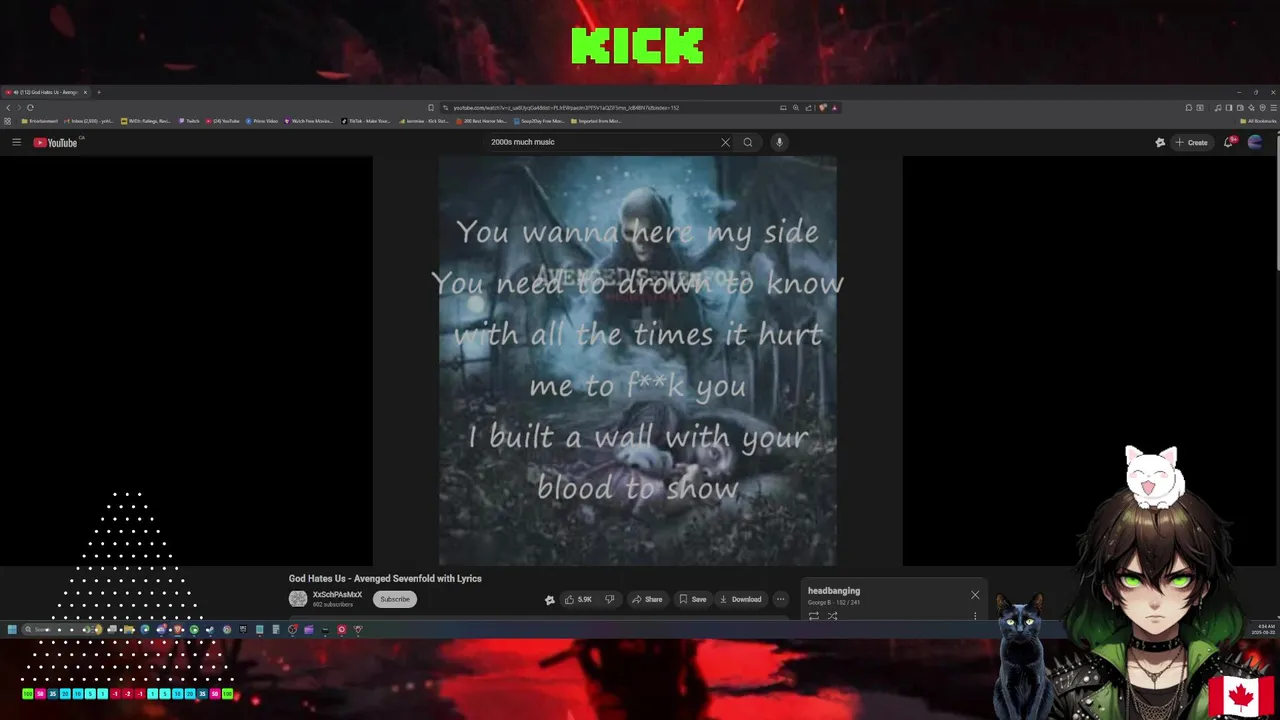This screenshot has height=720, width=1280.
Task: Toggle shuffle in headbanging playlist panel
Action: coord(832,616)
